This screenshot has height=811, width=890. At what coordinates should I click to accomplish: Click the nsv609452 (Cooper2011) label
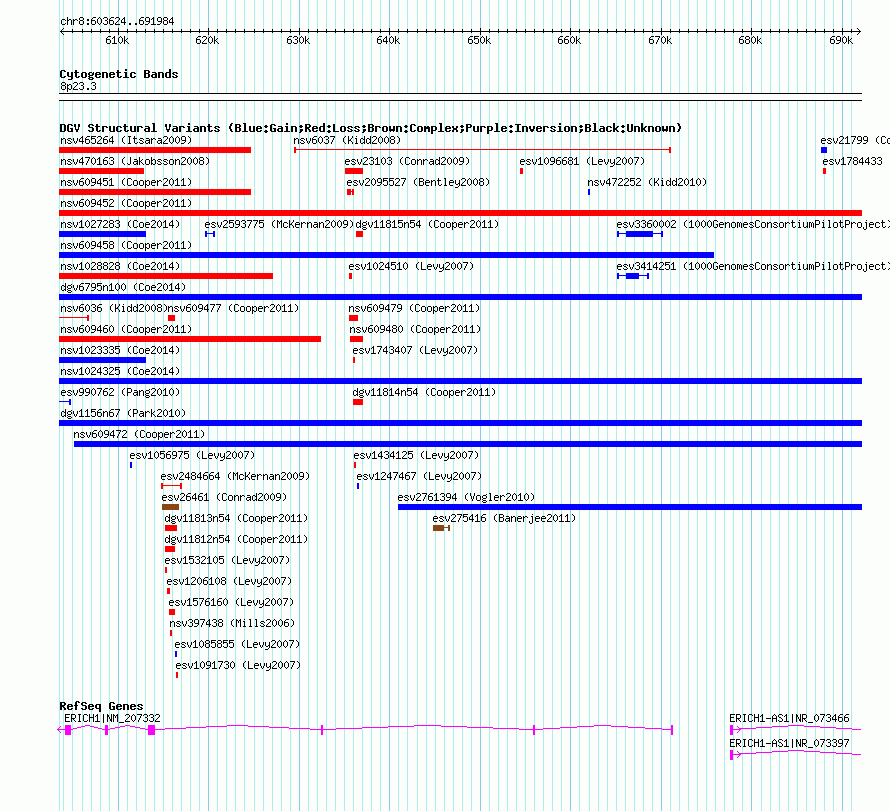coord(126,203)
